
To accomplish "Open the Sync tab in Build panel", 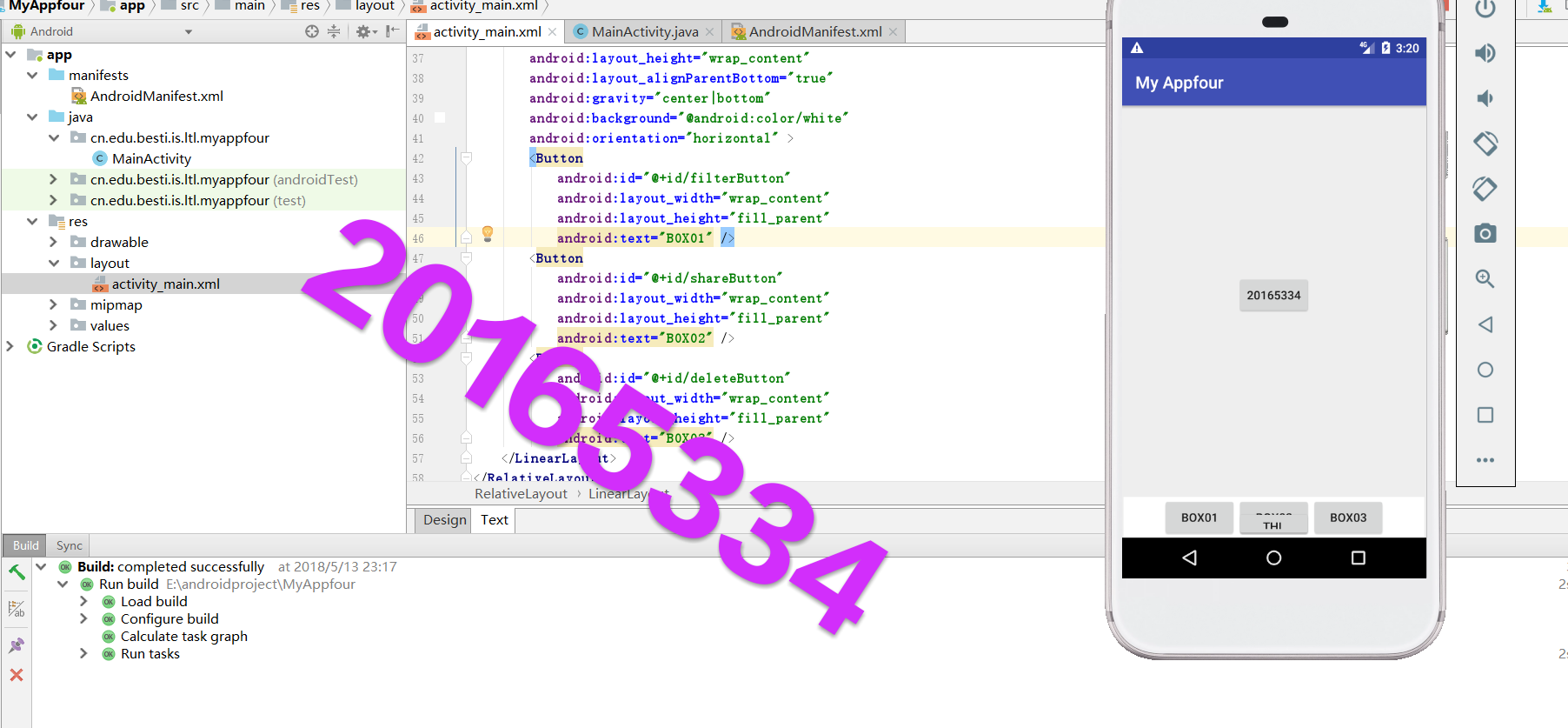I will 70,545.
